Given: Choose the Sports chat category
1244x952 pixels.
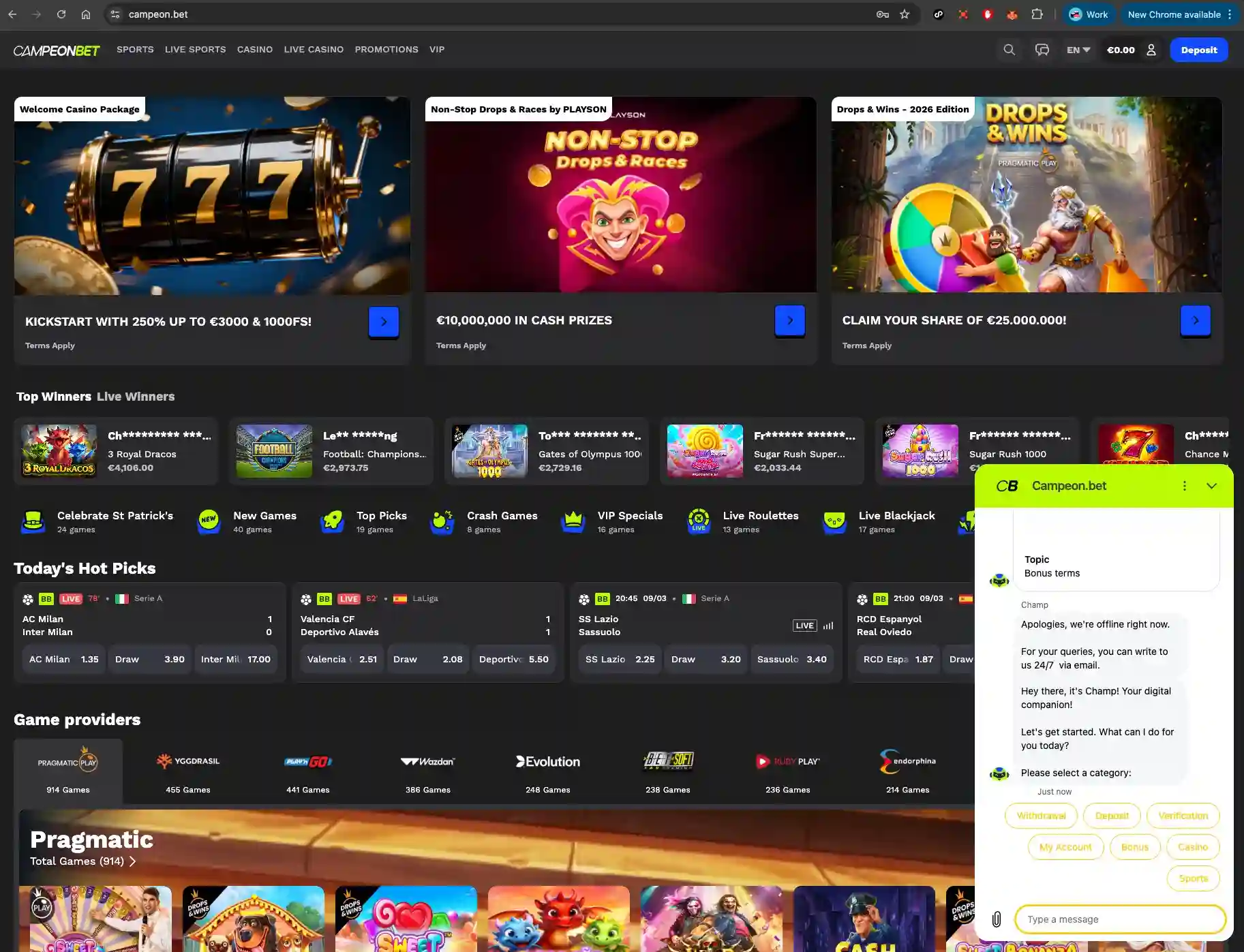Looking at the screenshot, I should (1194, 878).
